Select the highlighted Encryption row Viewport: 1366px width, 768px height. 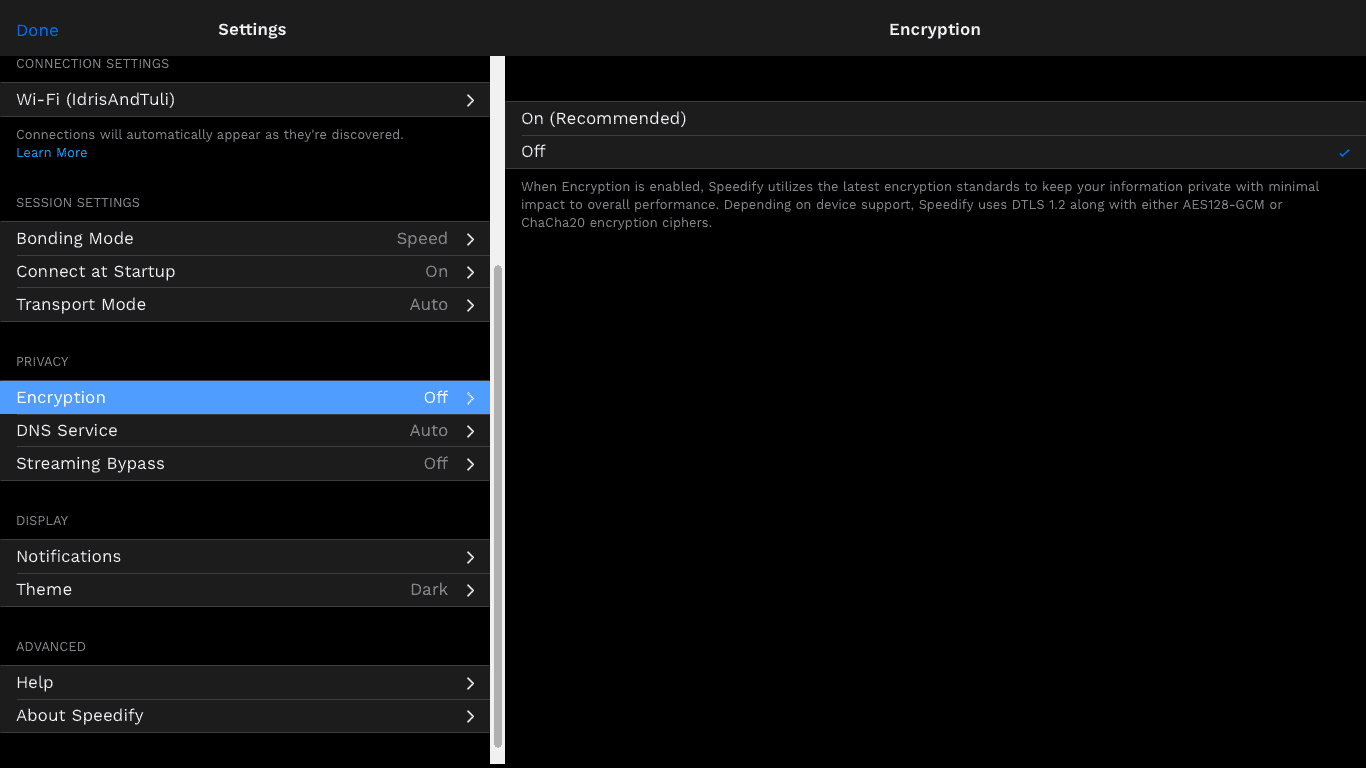245,398
